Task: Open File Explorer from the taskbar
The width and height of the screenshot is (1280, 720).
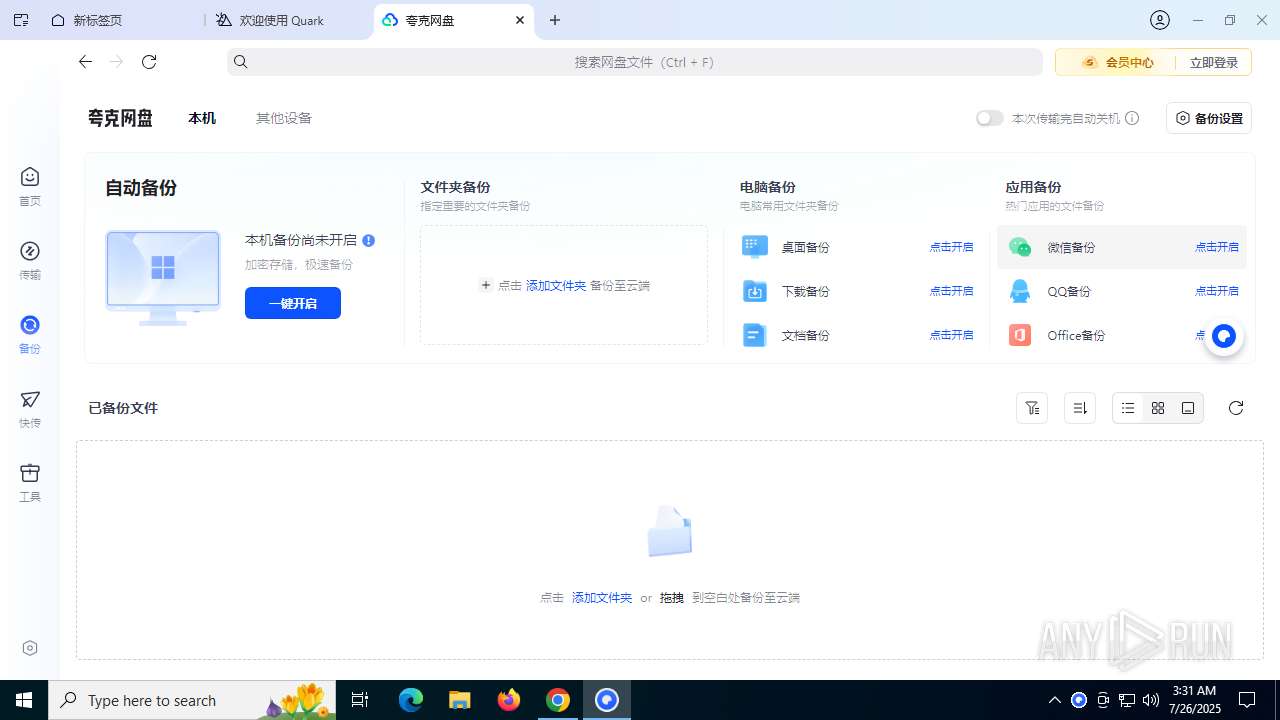Action: 459,700
